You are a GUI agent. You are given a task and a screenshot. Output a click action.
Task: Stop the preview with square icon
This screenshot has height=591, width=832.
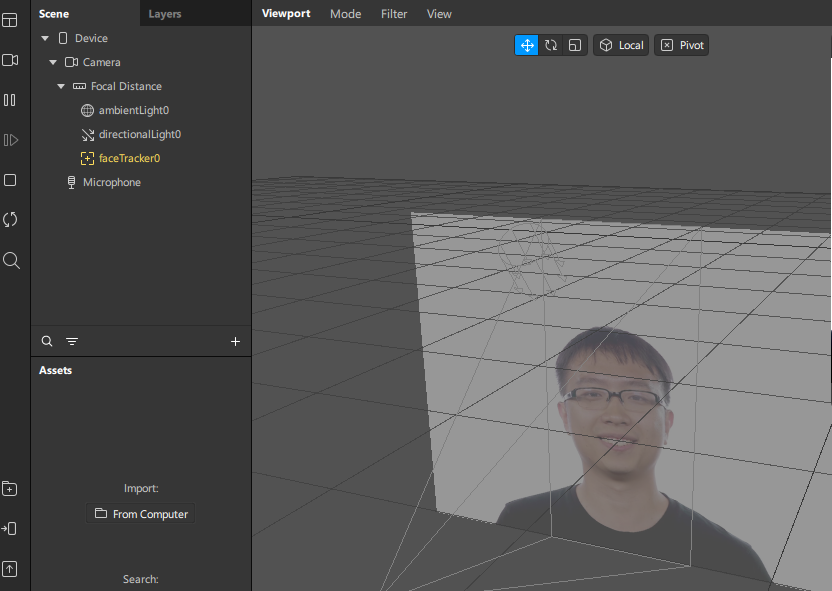coord(10,180)
